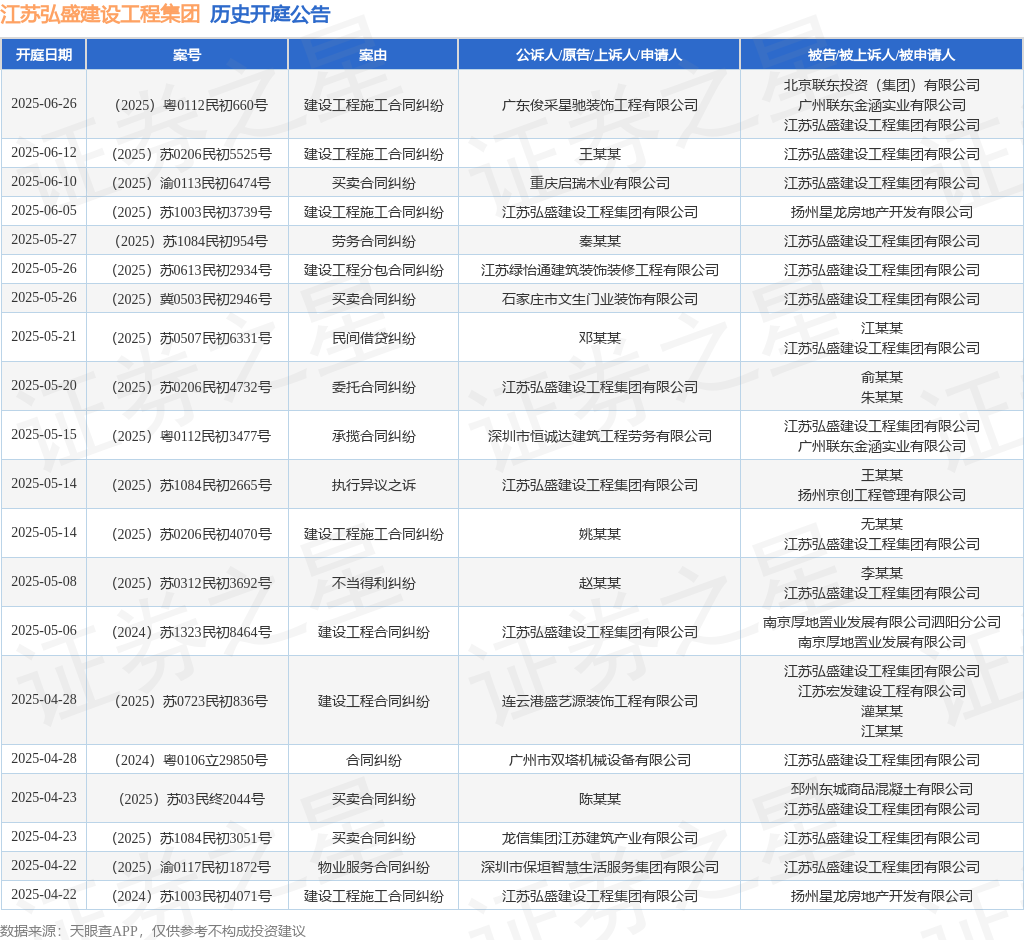Screen dimensions: 1024x940
Task: Click the cause 合同纠纷 on 2025-04-28
Action: tap(373, 760)
